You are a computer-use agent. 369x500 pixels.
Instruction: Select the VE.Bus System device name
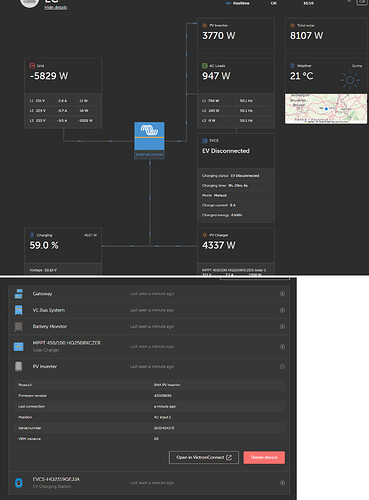(49, 310)
